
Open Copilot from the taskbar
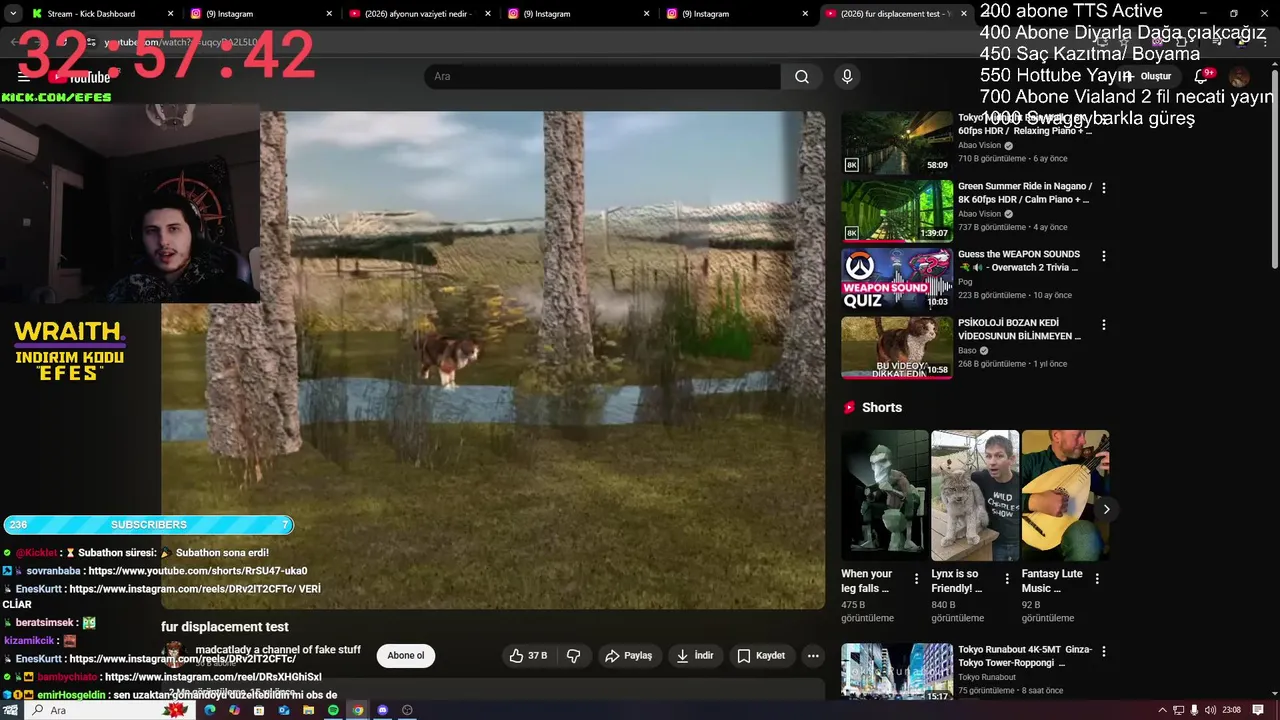click(234, 710)
